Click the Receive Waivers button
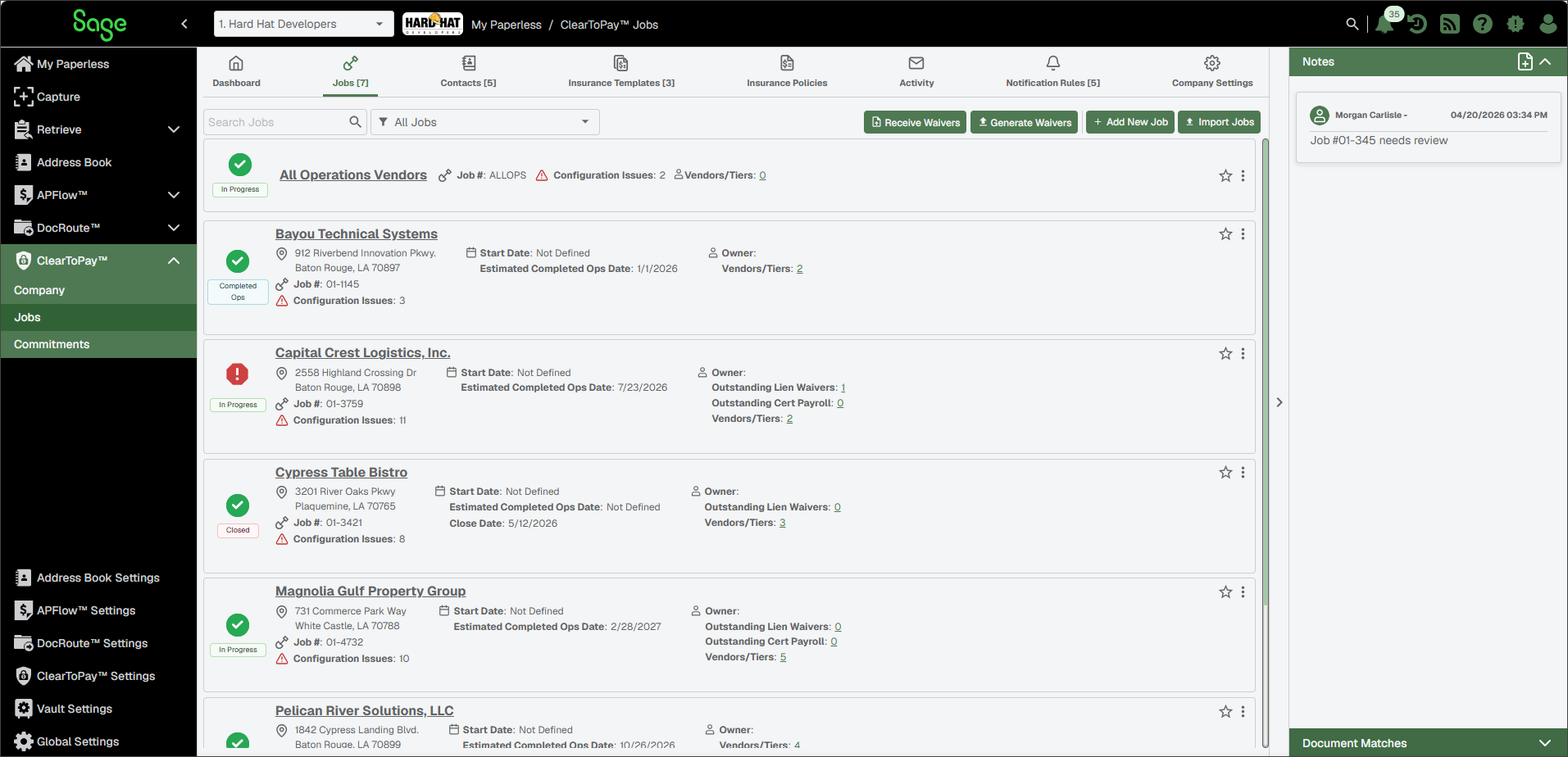 915,122
